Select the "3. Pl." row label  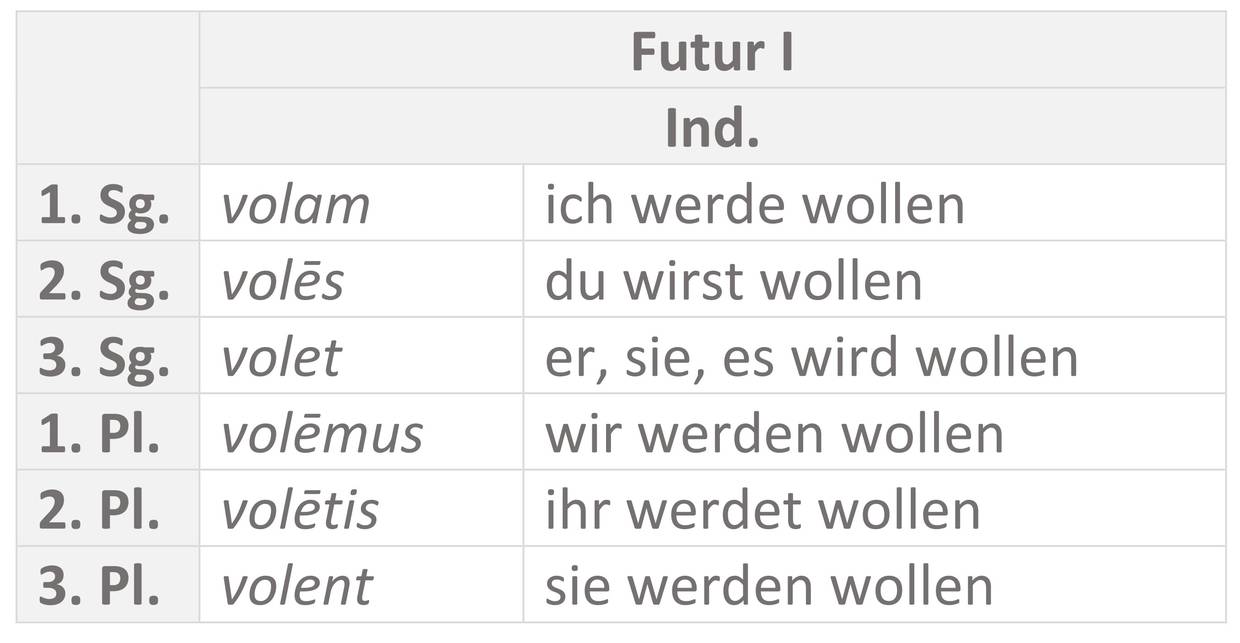tap(99, 586)
